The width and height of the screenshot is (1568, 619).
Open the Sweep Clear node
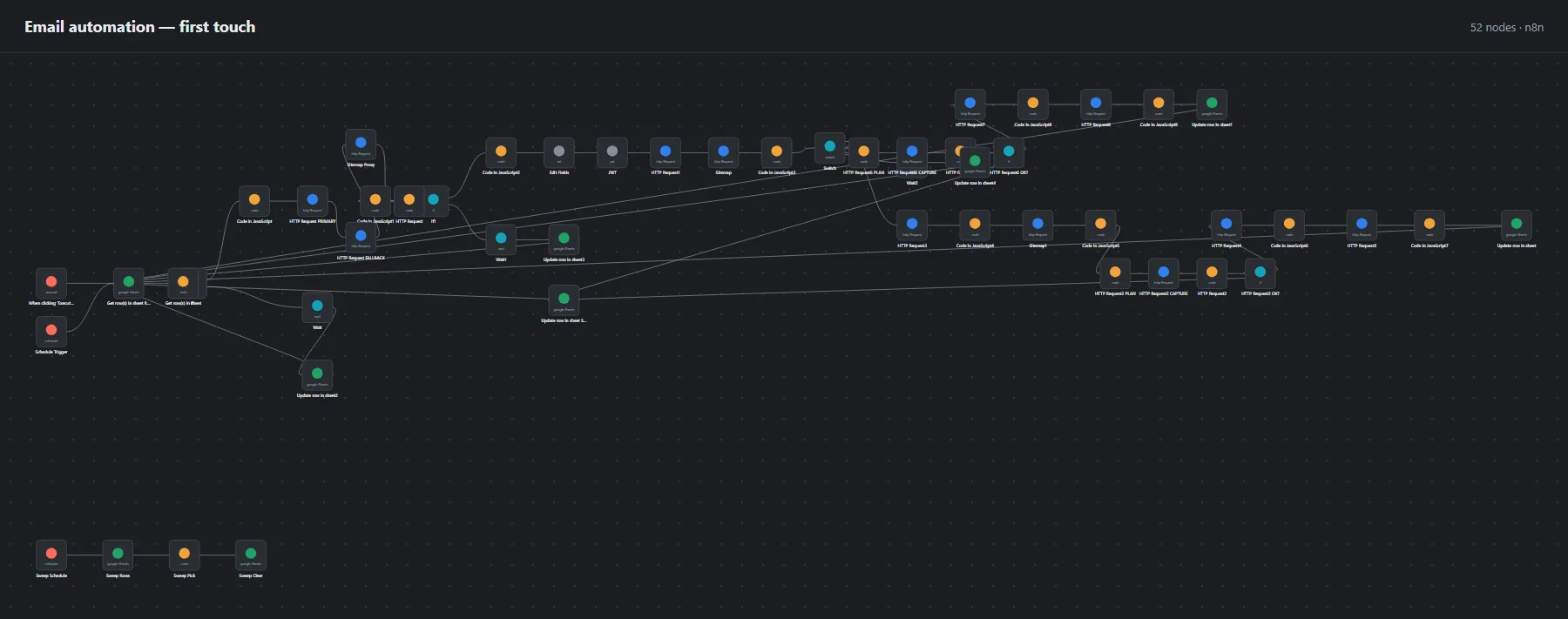251,556
